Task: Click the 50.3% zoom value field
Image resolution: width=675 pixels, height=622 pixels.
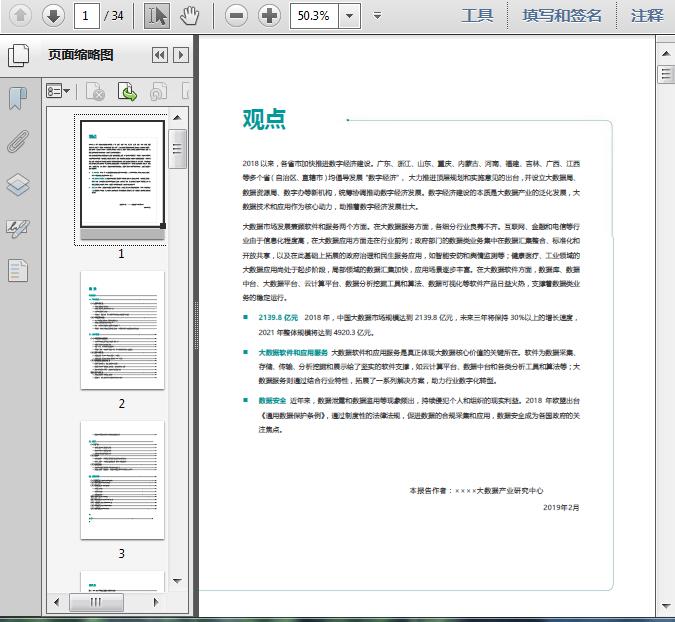Action: [x=314, y=16]
